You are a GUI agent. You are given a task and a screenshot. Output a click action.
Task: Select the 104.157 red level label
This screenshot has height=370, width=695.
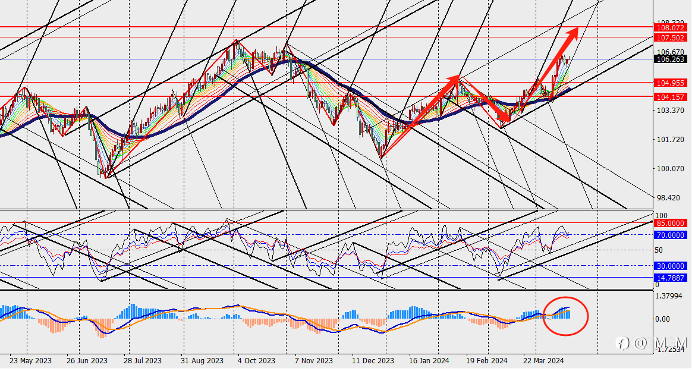click(670, 97)
